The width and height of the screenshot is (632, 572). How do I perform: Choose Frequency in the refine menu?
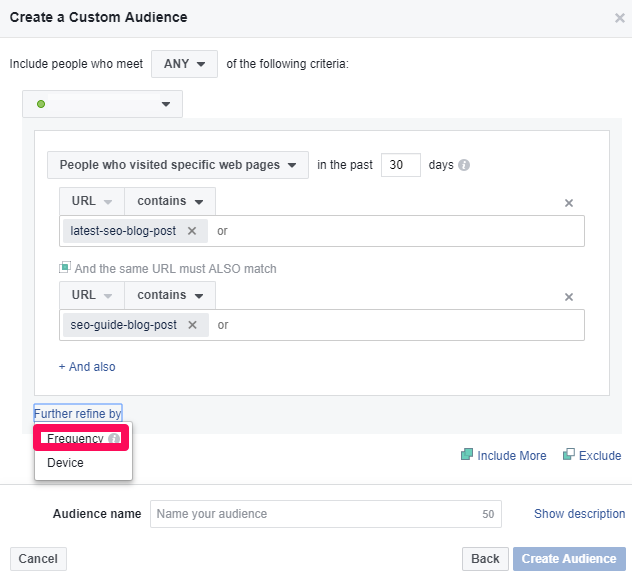tap(75, 439)
